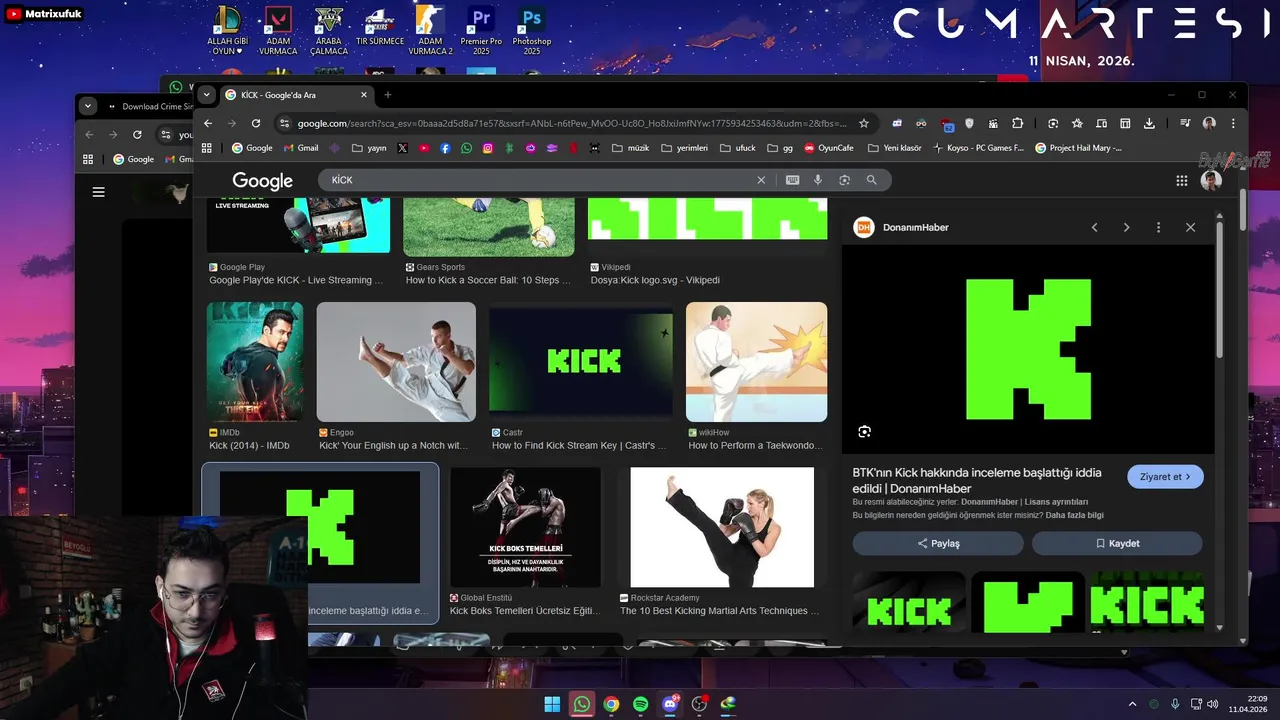
Task: Open the WhatsApp bookmark icon
Action: [466, 148]
